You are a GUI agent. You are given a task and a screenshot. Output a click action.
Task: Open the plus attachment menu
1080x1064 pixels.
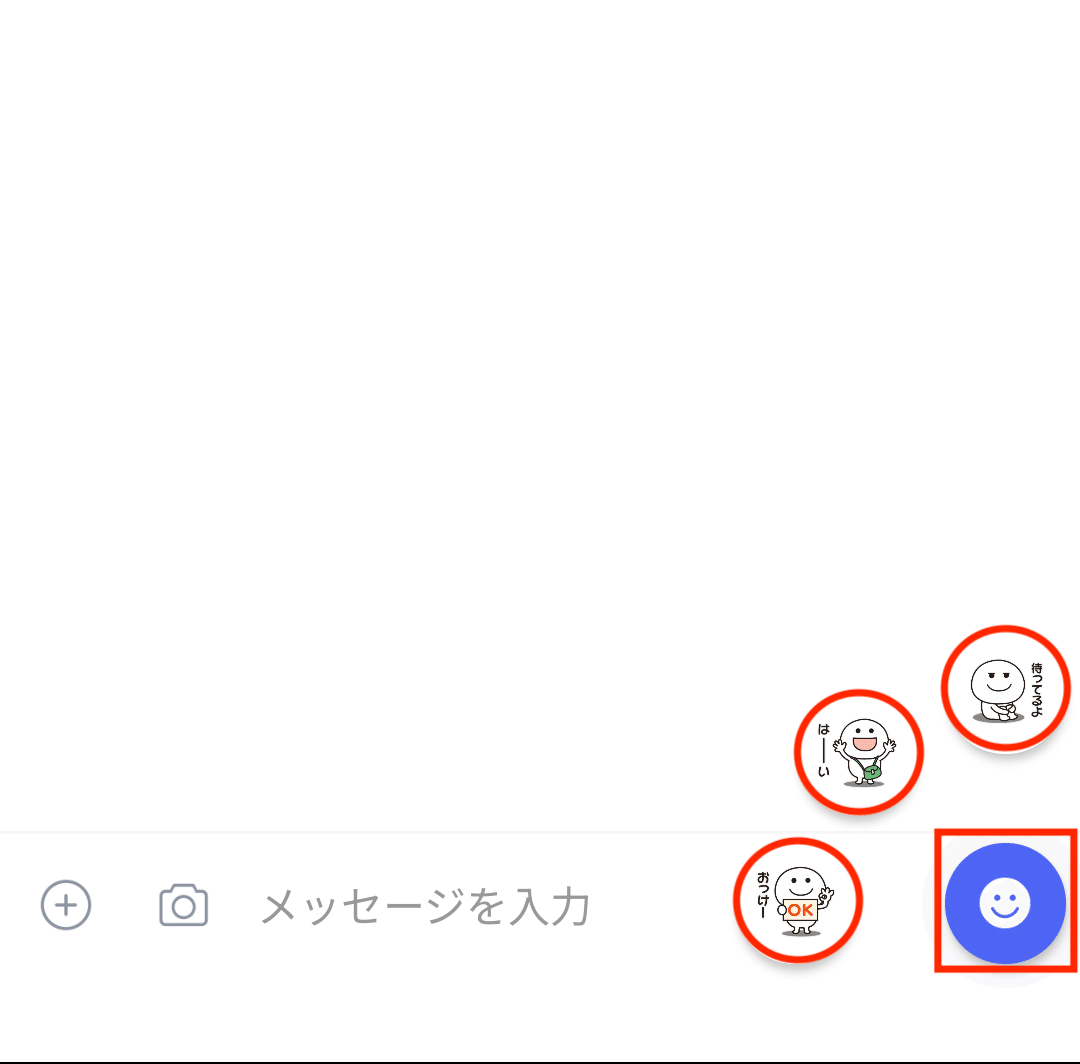[66, 905]
